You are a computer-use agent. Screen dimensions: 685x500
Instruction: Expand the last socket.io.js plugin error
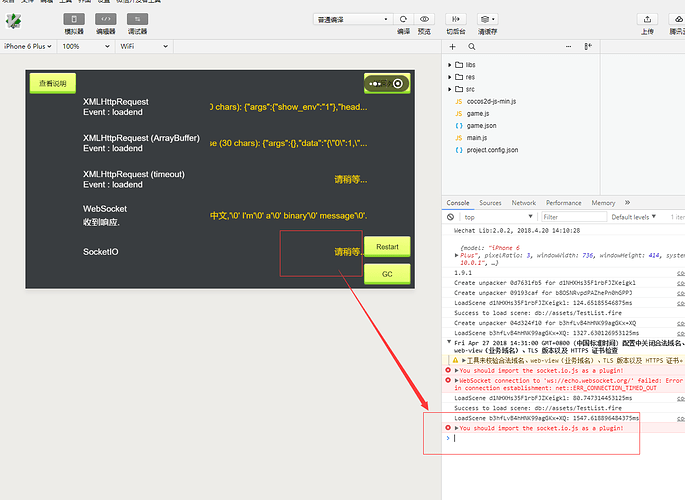coord(457,428)
